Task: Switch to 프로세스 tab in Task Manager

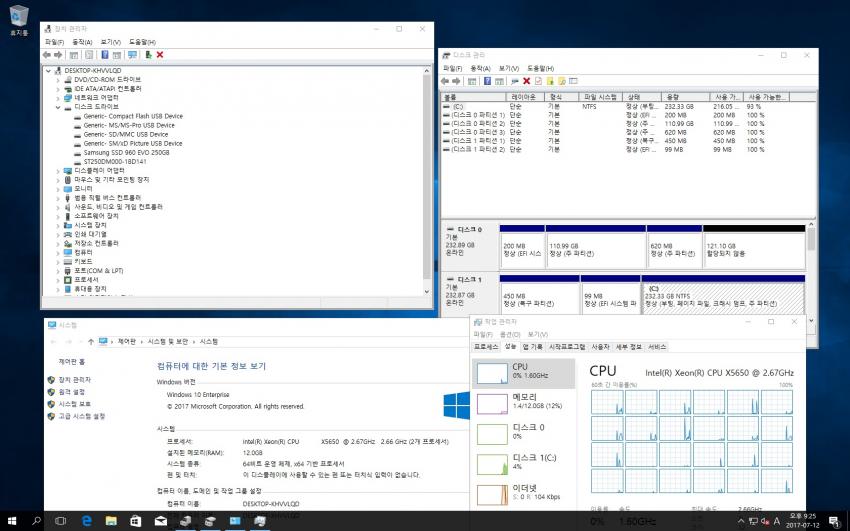Action: click(x=486, y=347)
